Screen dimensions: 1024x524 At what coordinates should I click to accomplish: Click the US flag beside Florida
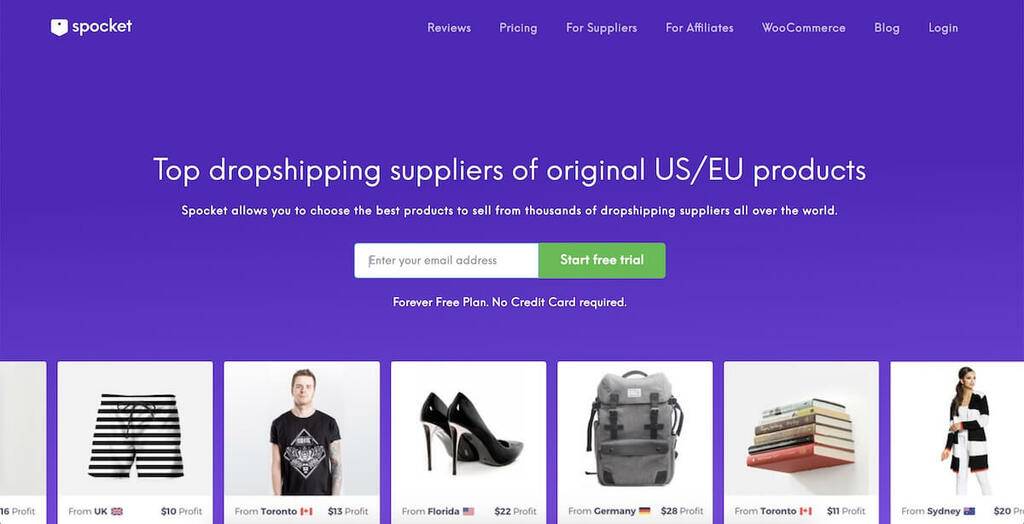468,511
